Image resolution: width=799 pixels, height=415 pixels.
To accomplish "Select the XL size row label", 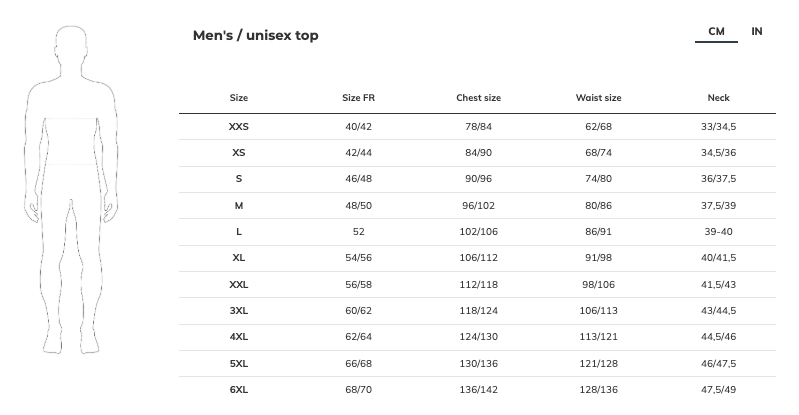I will pyautogui.click(x=238, y=258).
